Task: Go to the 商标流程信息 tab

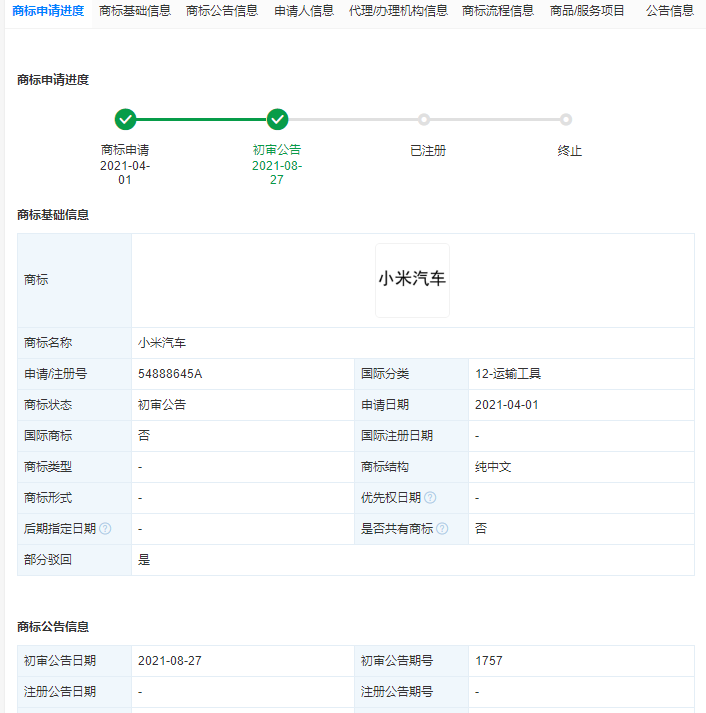Action: click(498, 11)
